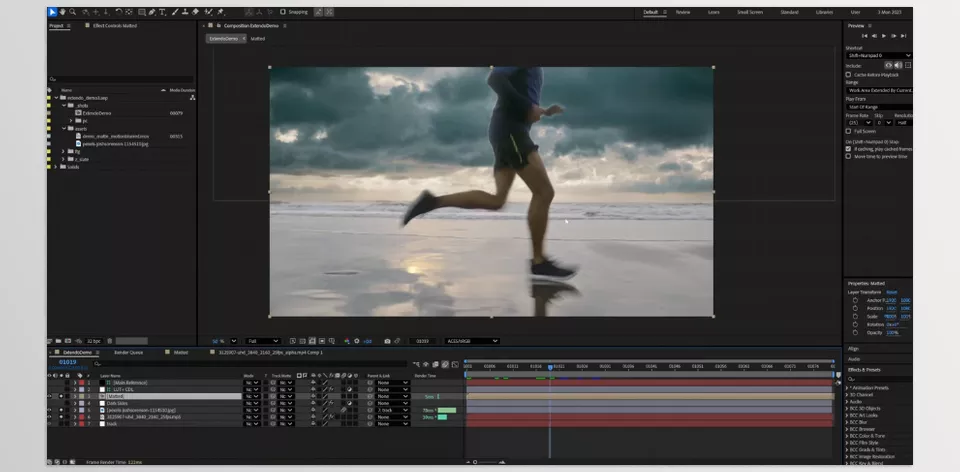
Task: Select the Hand tool in the toolbar
Action: 62,12
